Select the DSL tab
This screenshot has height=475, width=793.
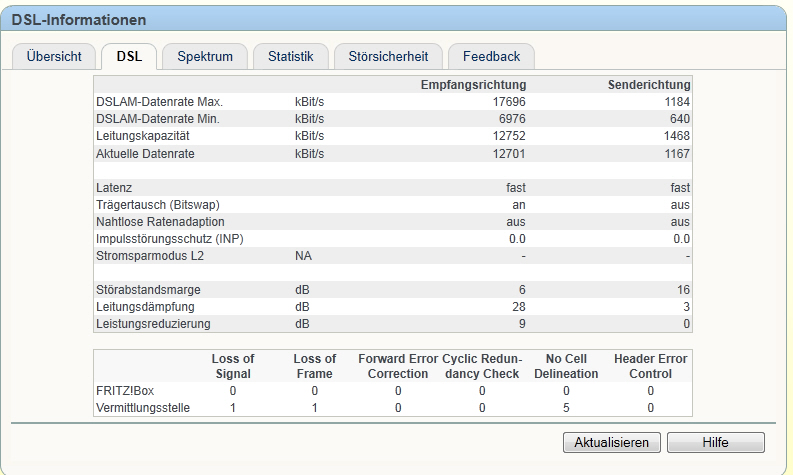(129, 56)
